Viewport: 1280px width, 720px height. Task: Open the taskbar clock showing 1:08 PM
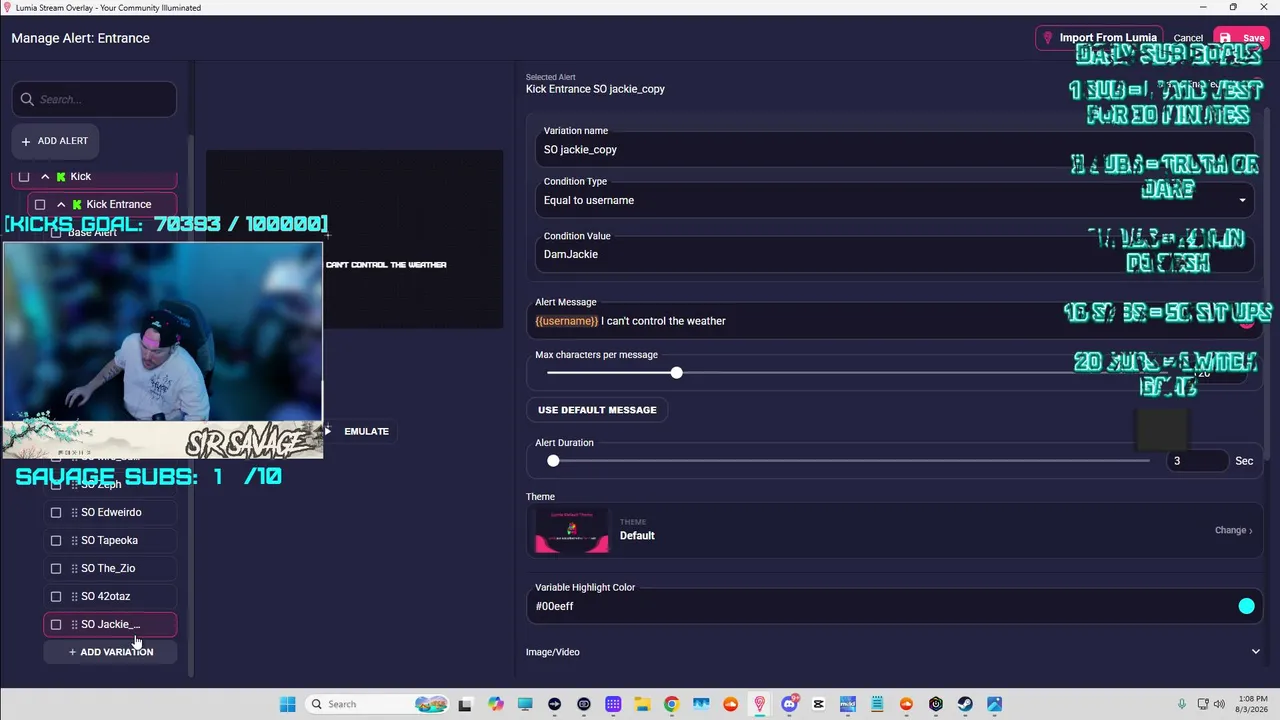1252,704
